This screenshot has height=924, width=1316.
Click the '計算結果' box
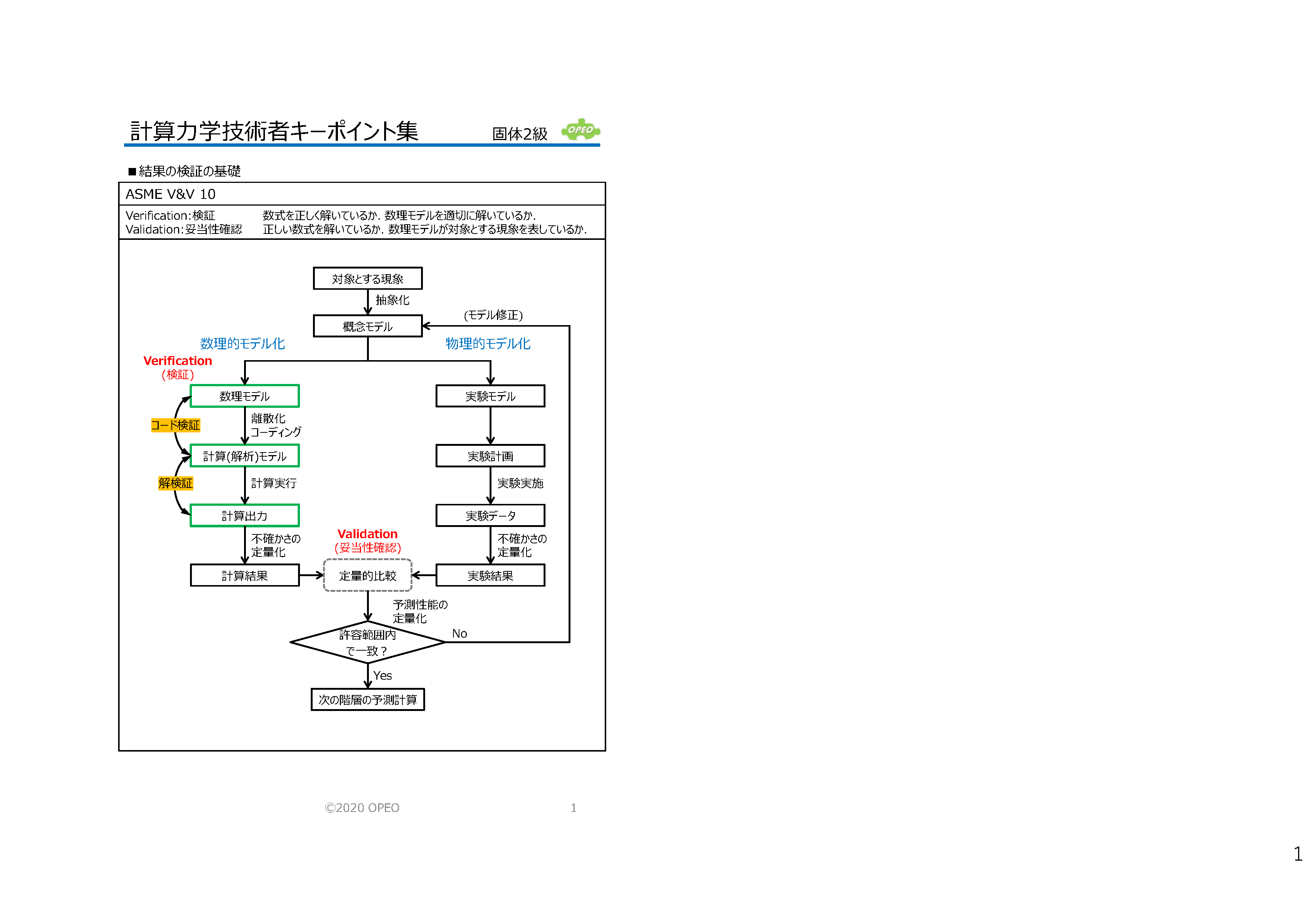[245, 576]
